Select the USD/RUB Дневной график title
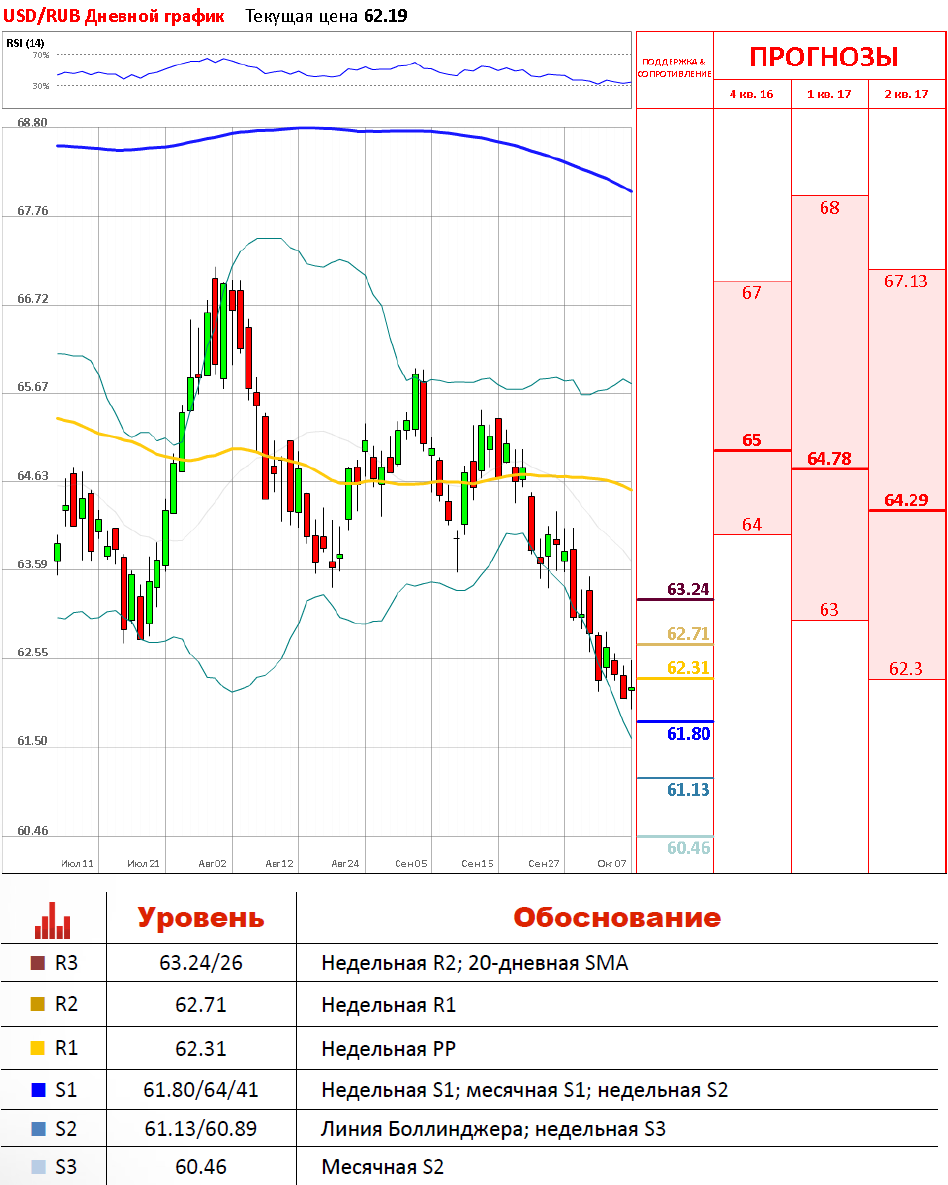948x1185 pixels. click(x=115, y=17)
